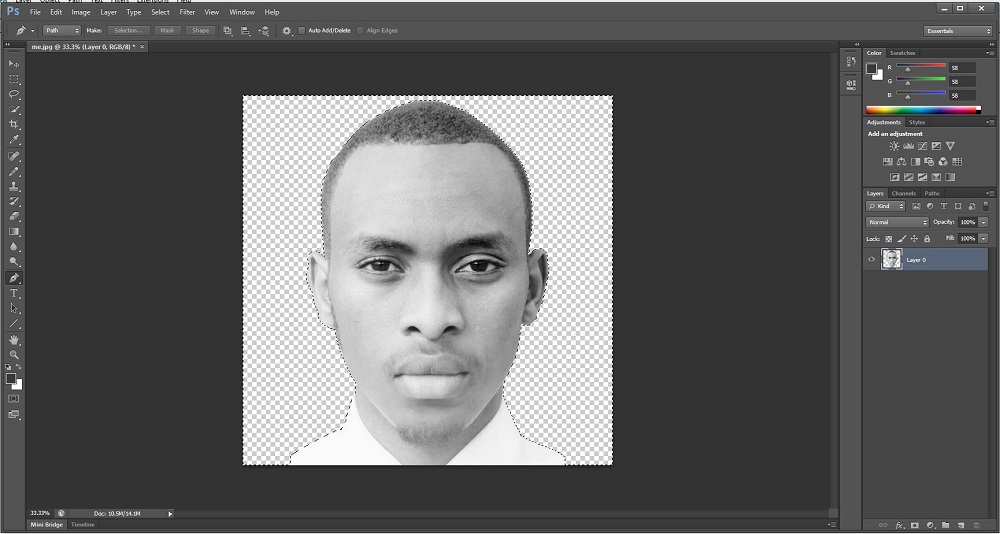This screenshot has width=1000, height=534.
Task: Select the Hand tool
Action: [x=13, y=340]
